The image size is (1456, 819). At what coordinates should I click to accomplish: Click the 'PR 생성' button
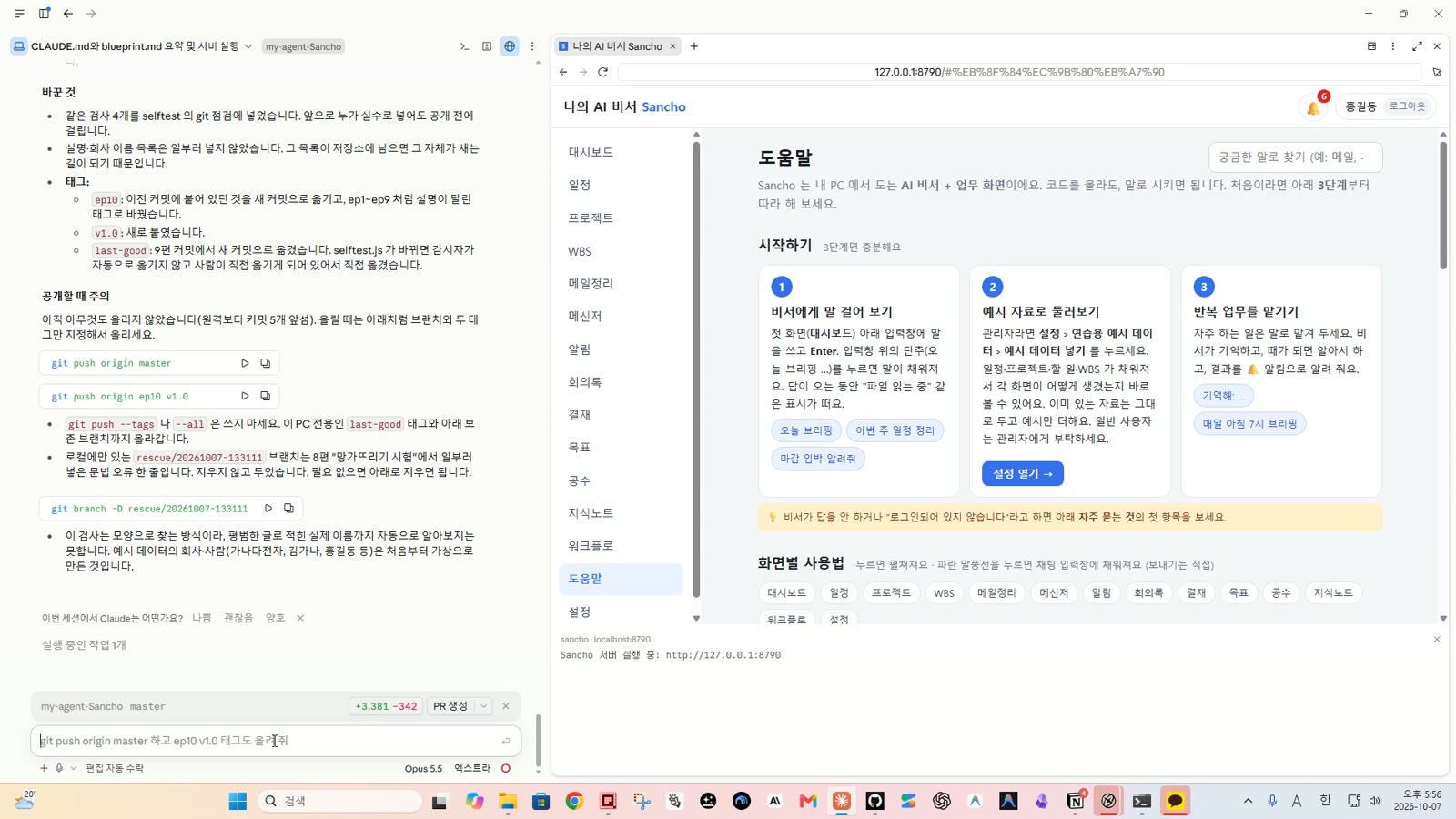(450, 706)
